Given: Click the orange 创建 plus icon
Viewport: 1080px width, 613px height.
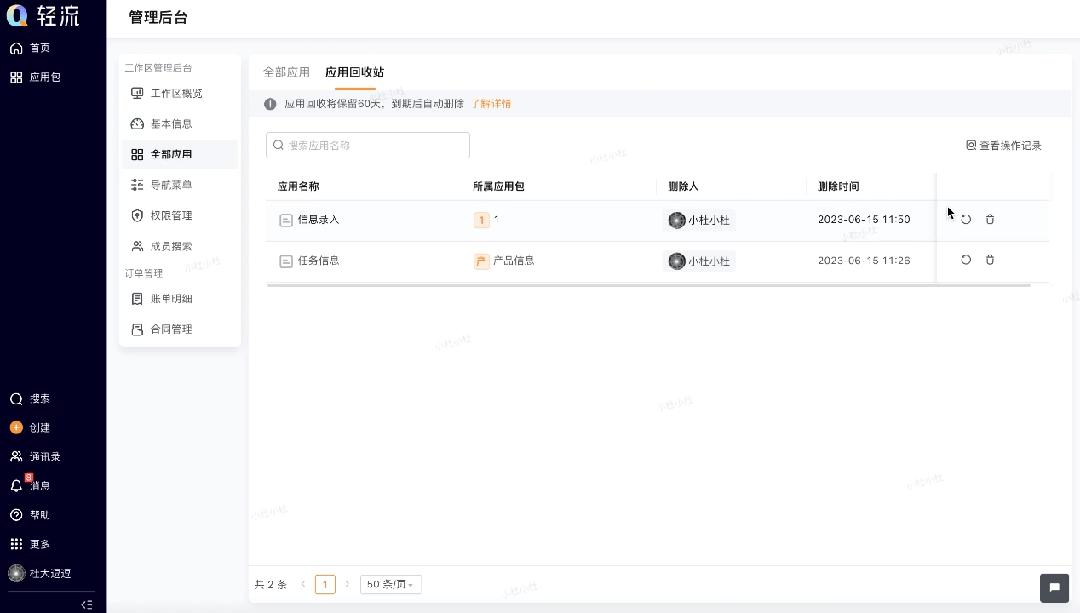Looking at the screenshot, I should coord(15,427).
